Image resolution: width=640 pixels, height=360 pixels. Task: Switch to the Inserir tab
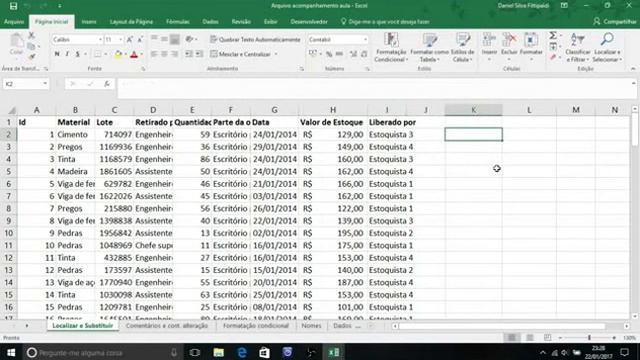(x=89, y=22)
